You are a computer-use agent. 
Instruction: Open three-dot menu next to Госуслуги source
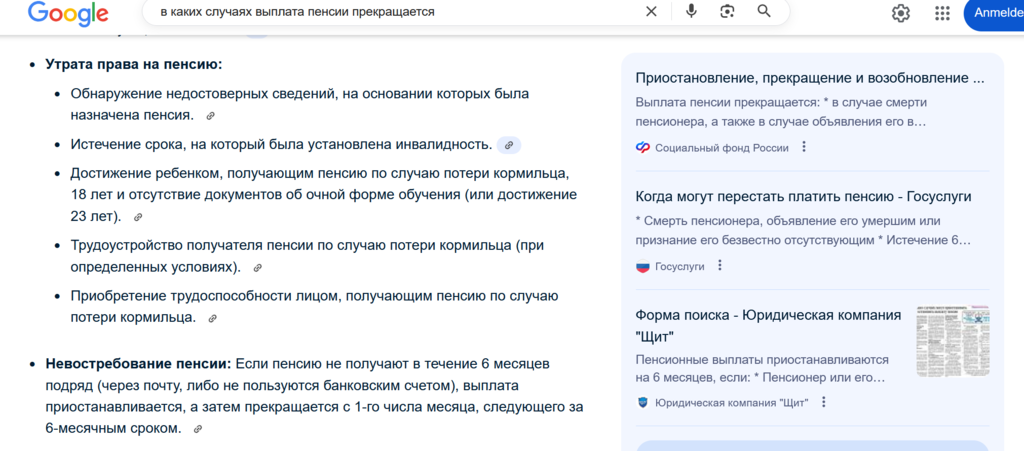click(720, 266)
